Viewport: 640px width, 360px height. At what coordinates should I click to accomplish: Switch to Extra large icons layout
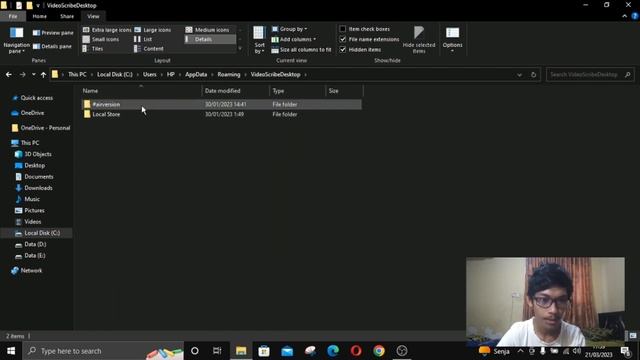tap(107, 30)
